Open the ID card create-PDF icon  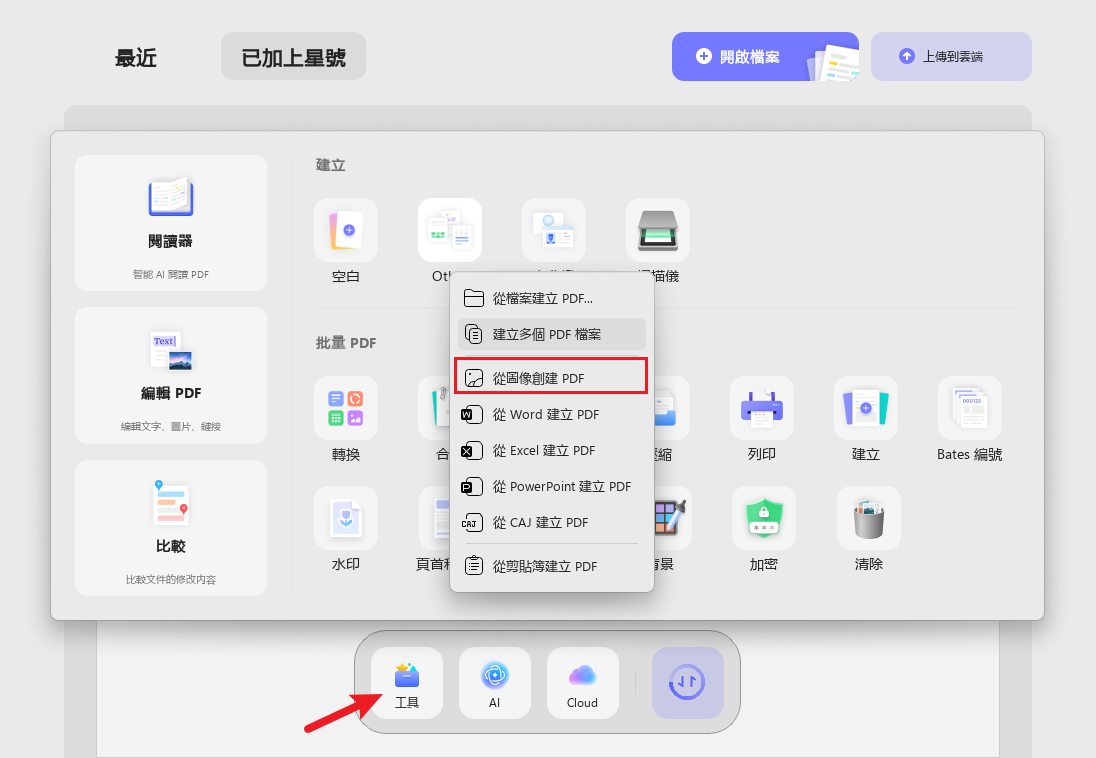[x=554, y=230]
